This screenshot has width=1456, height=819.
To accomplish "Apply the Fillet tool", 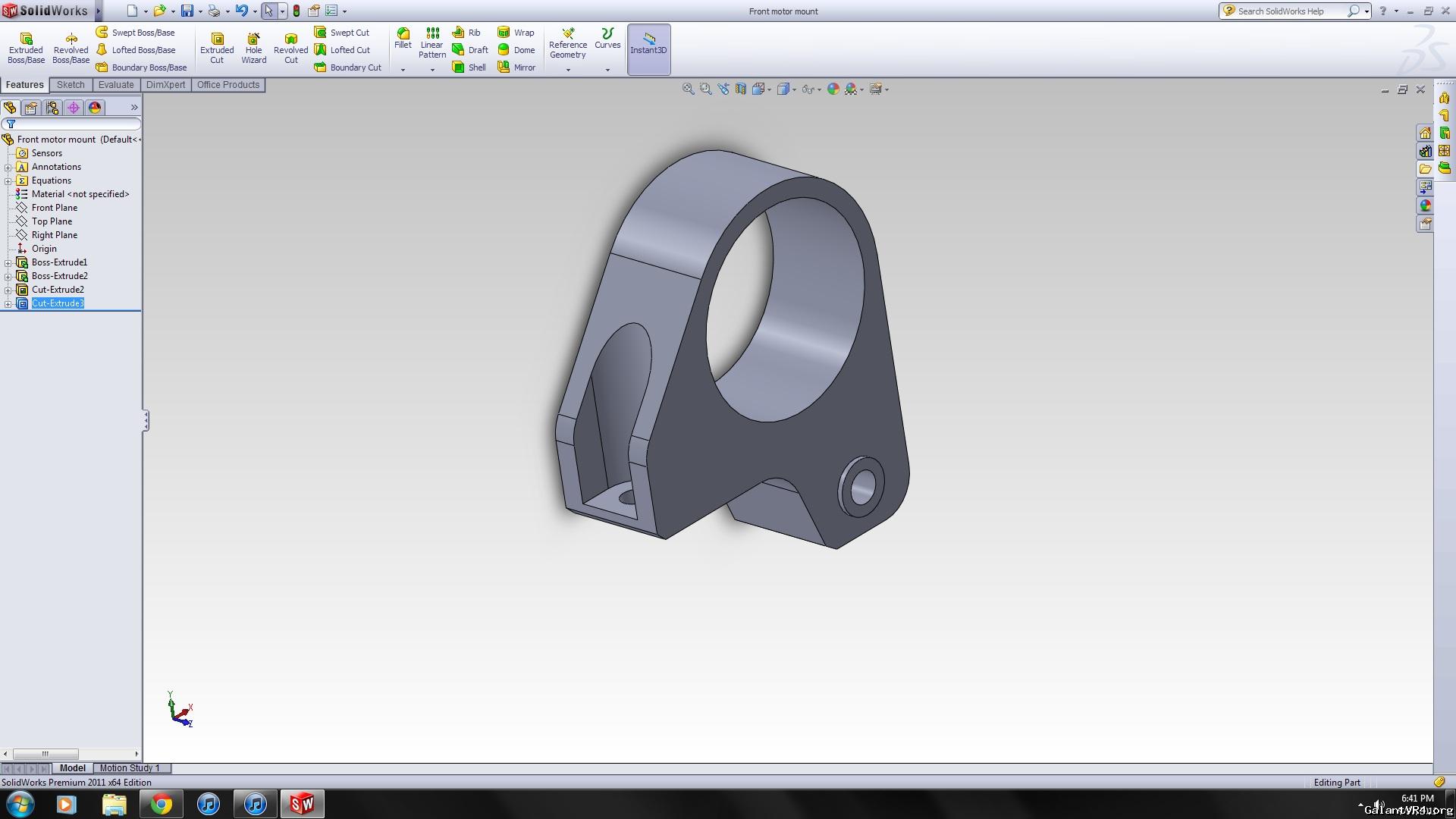I will pyautogui.click(x=403, y=39).
